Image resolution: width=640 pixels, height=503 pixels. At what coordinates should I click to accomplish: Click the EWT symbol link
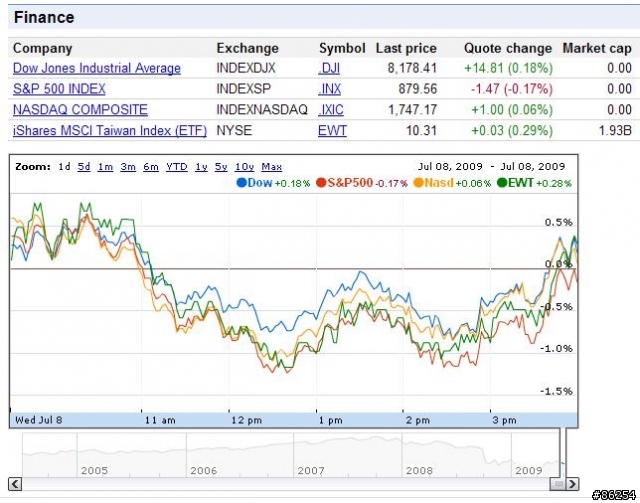[332, 131]
